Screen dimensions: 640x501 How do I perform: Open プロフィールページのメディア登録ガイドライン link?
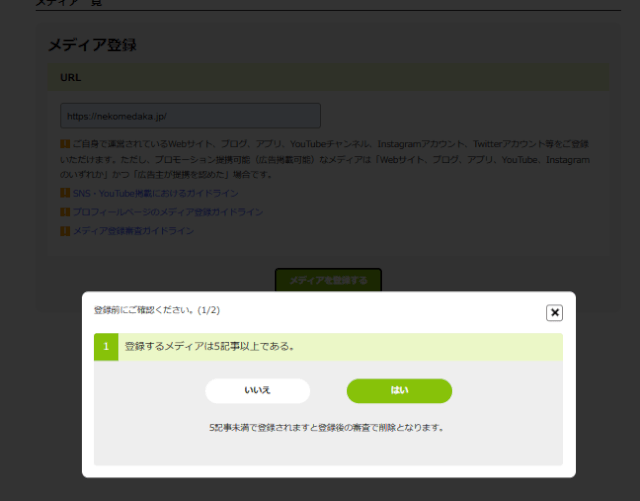pos(167,212)
